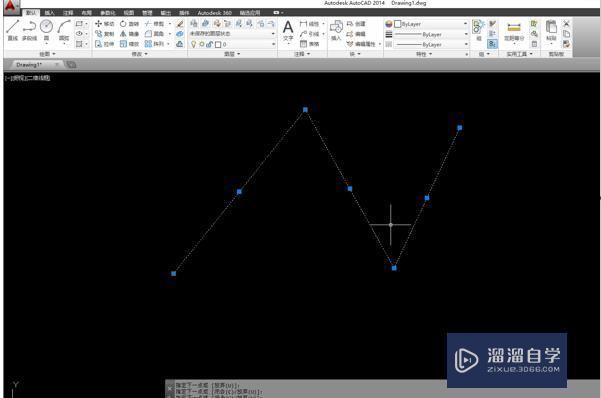Viewport: 601px width, 398px height.
Task: Toggle layer 0 freeze sun icon
Action: [202, 44]
